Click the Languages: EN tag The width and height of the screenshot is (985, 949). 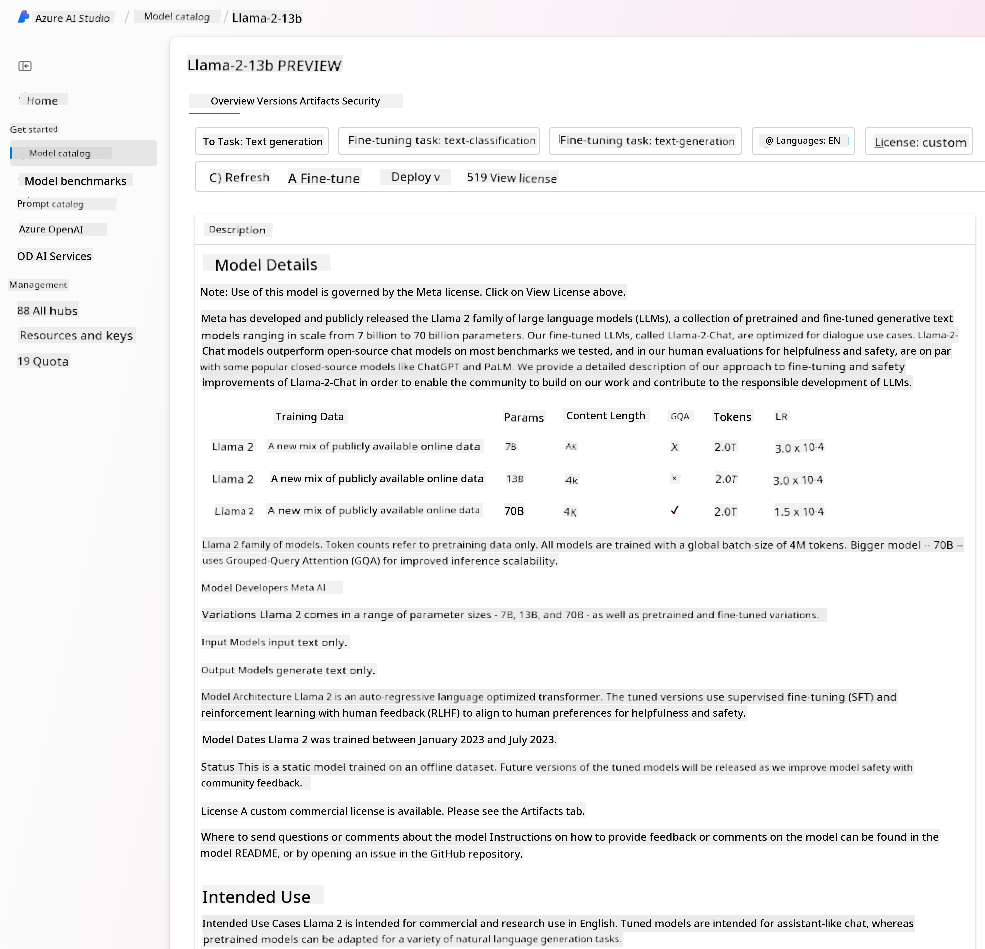pyautogui.click(x=803, y=141)
